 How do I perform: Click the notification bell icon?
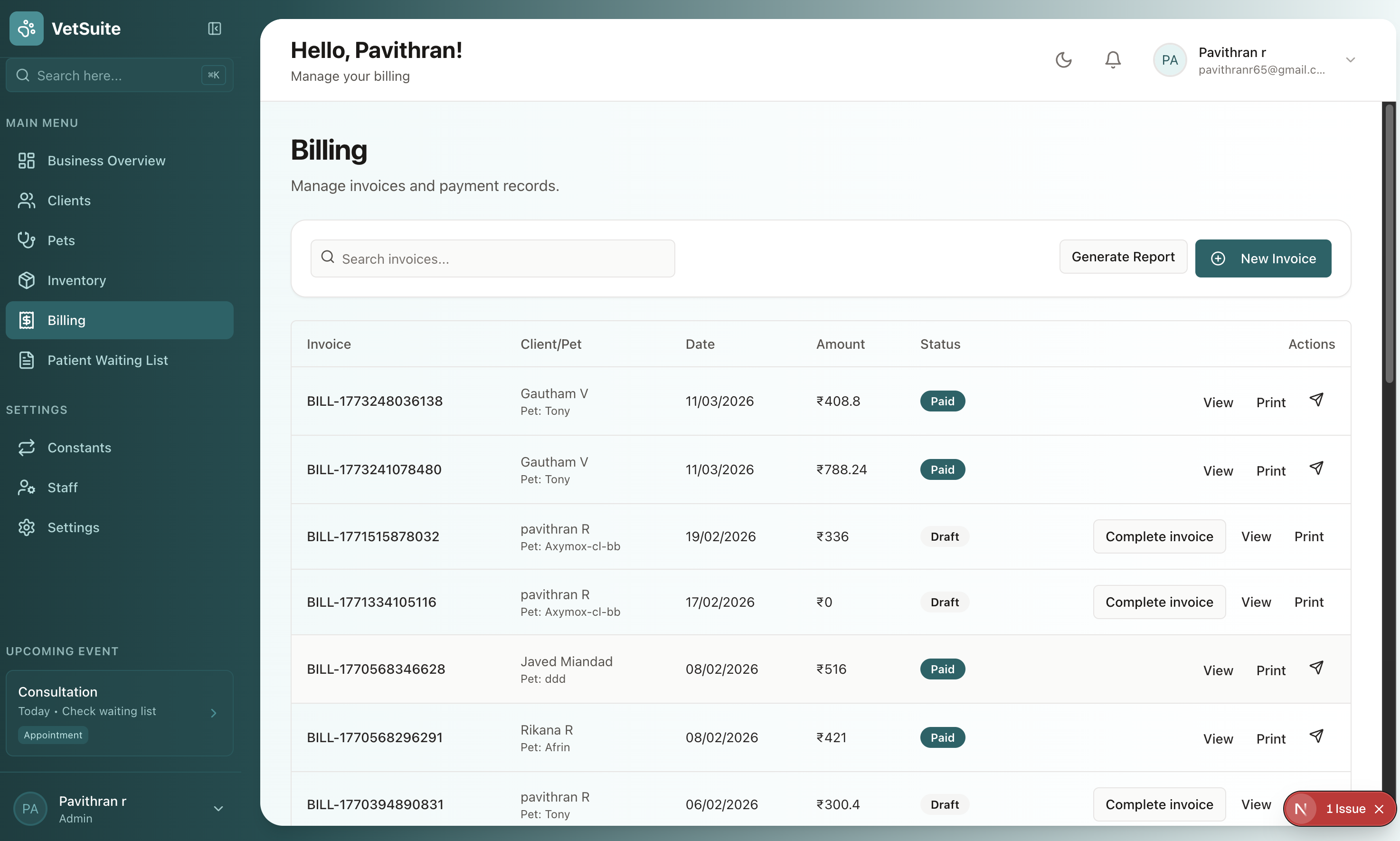coord(1112,59)
